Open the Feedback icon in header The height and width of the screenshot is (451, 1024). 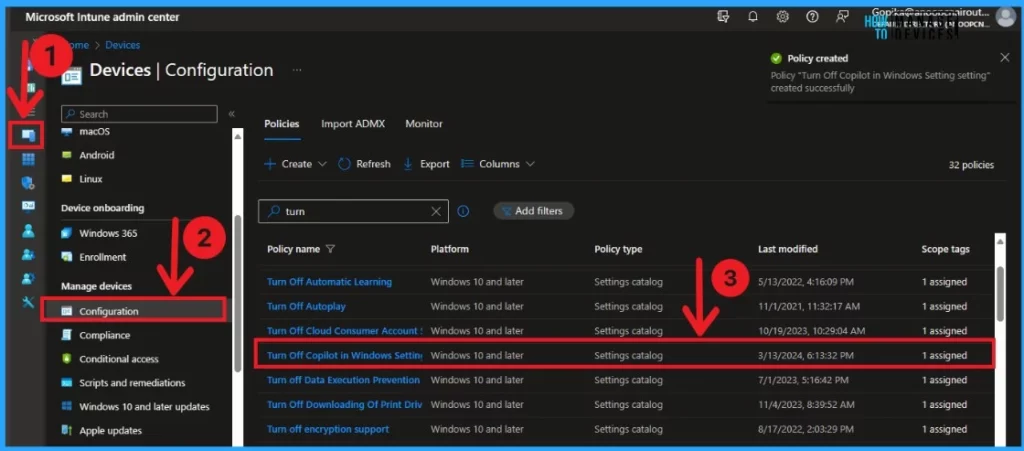point(842,17)
